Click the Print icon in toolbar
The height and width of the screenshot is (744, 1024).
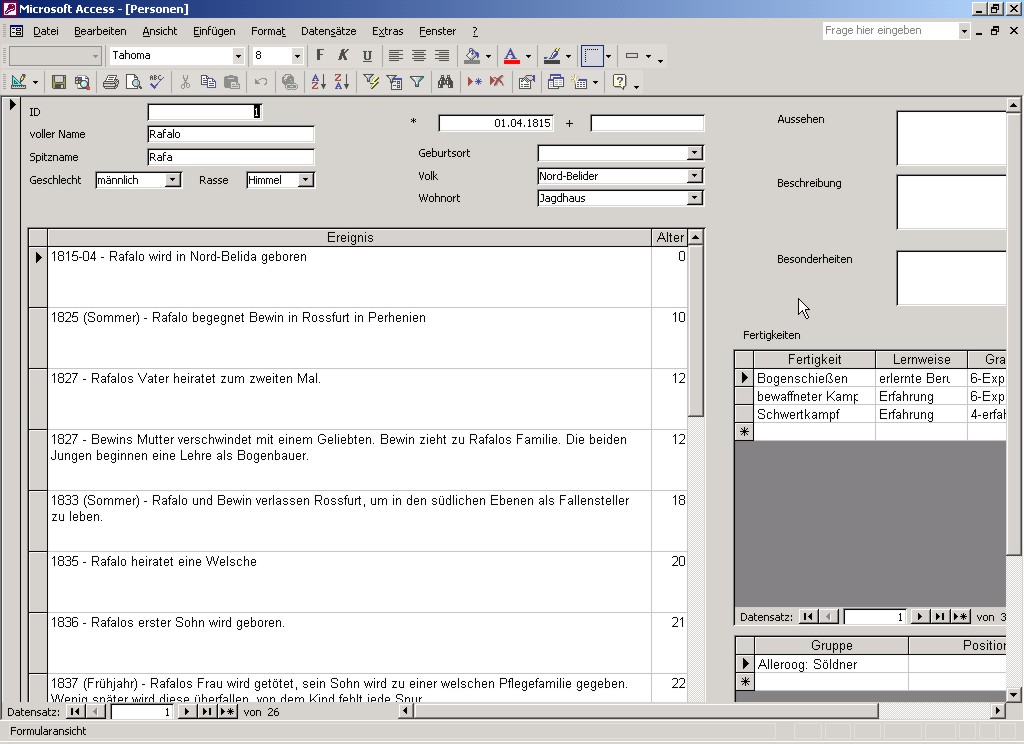pyautogui.click(x=110, y=82)
